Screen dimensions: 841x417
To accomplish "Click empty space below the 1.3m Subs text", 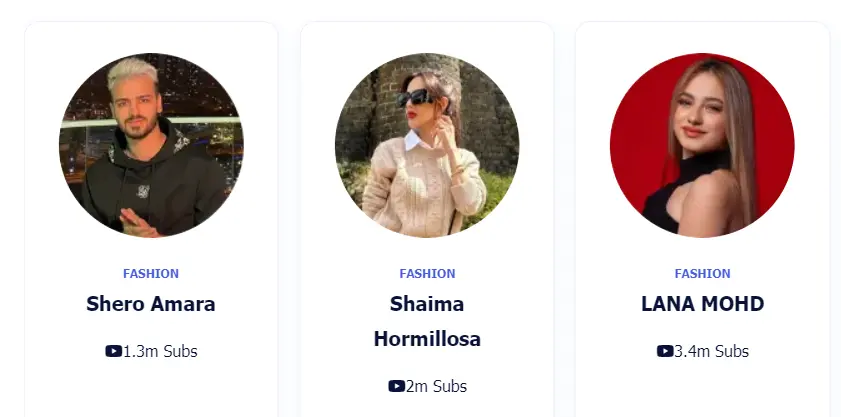I will point(151,390).
